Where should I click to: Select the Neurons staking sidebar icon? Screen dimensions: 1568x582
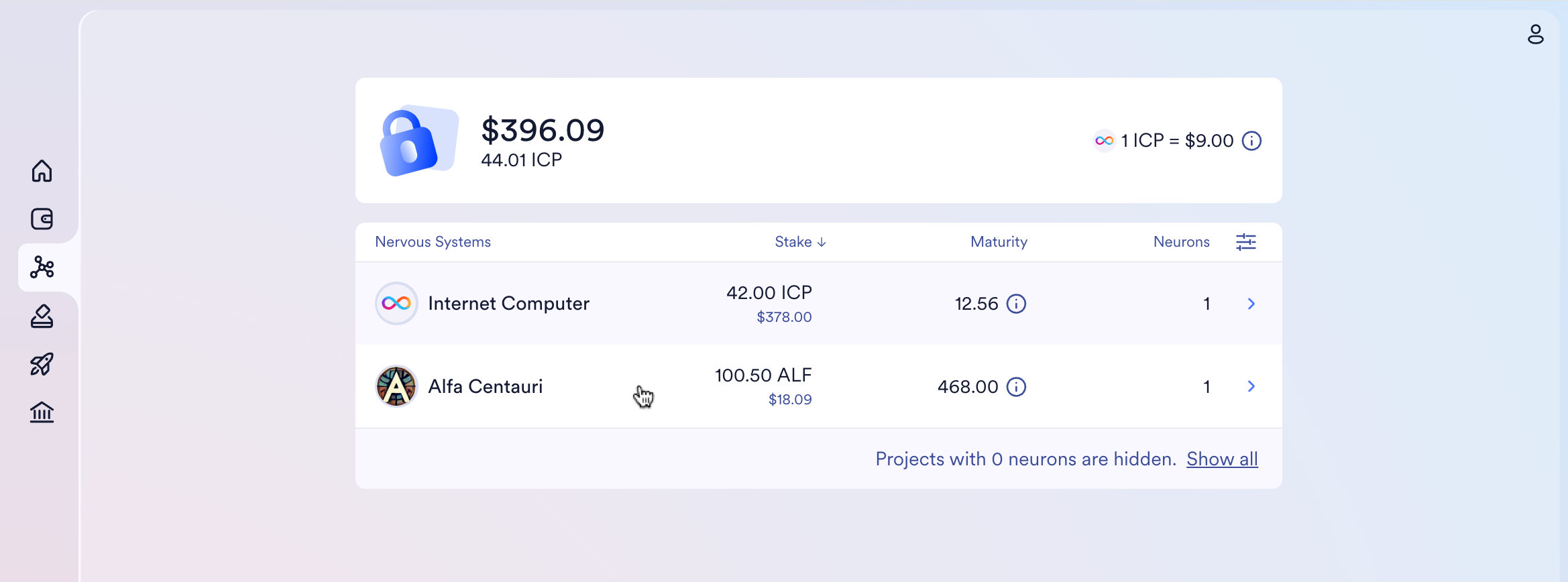point(42,268)
